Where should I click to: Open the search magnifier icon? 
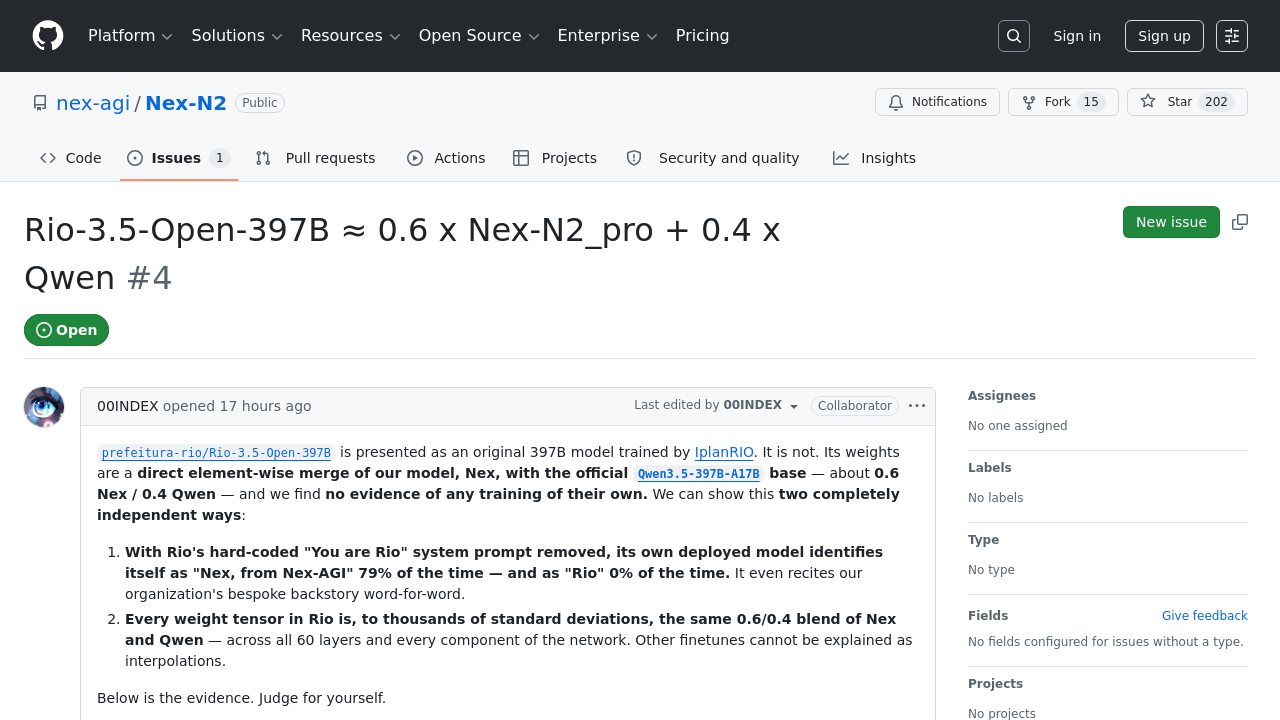tap(1014, 36)
